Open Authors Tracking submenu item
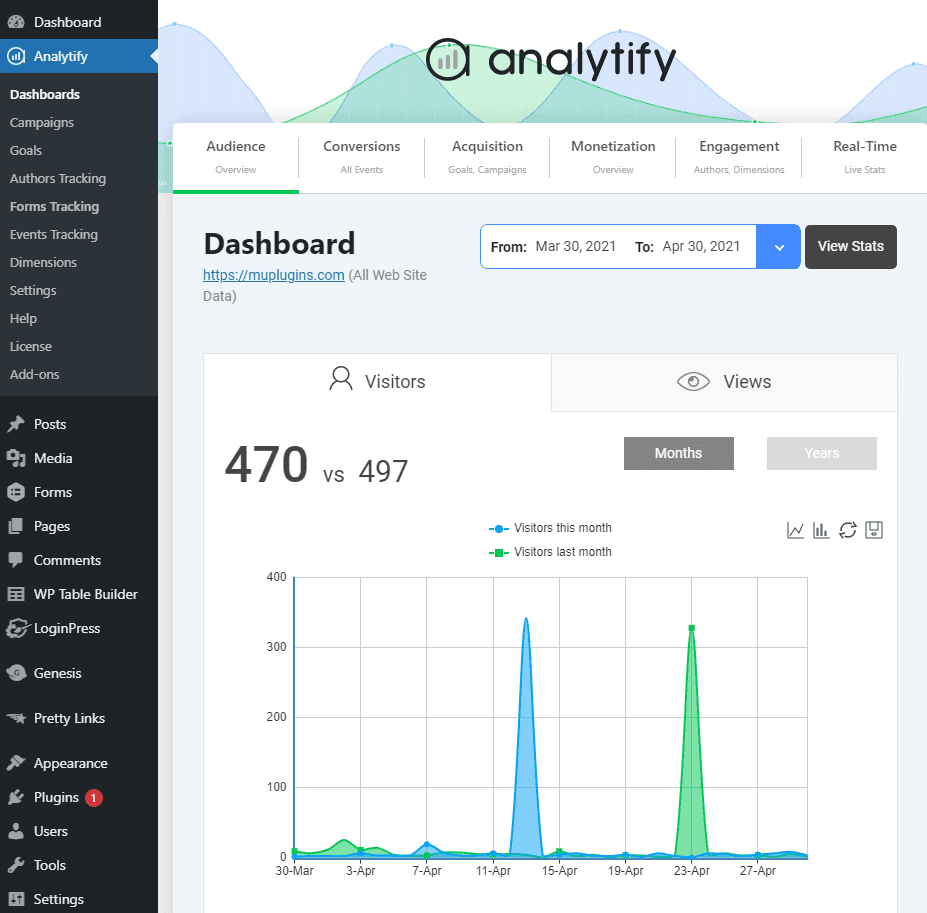 pos(57,179)
